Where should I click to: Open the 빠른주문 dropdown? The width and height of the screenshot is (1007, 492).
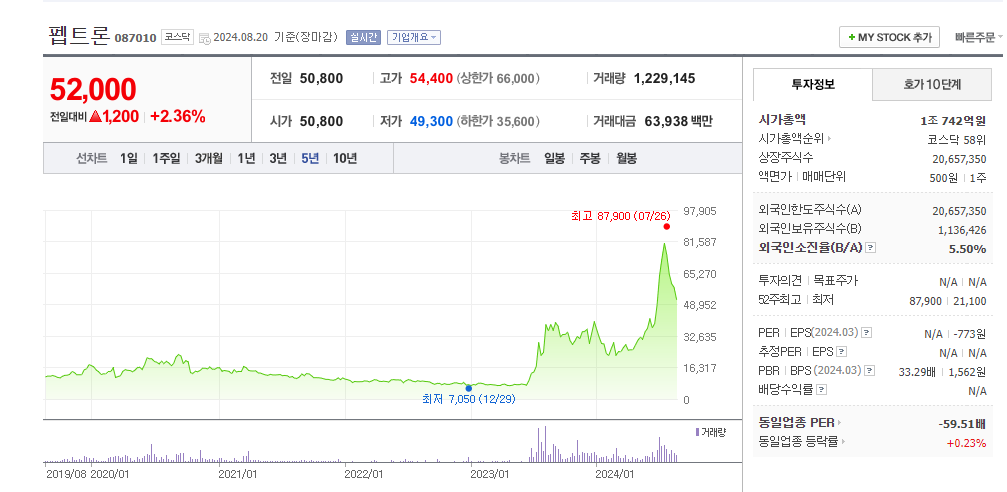978,37
